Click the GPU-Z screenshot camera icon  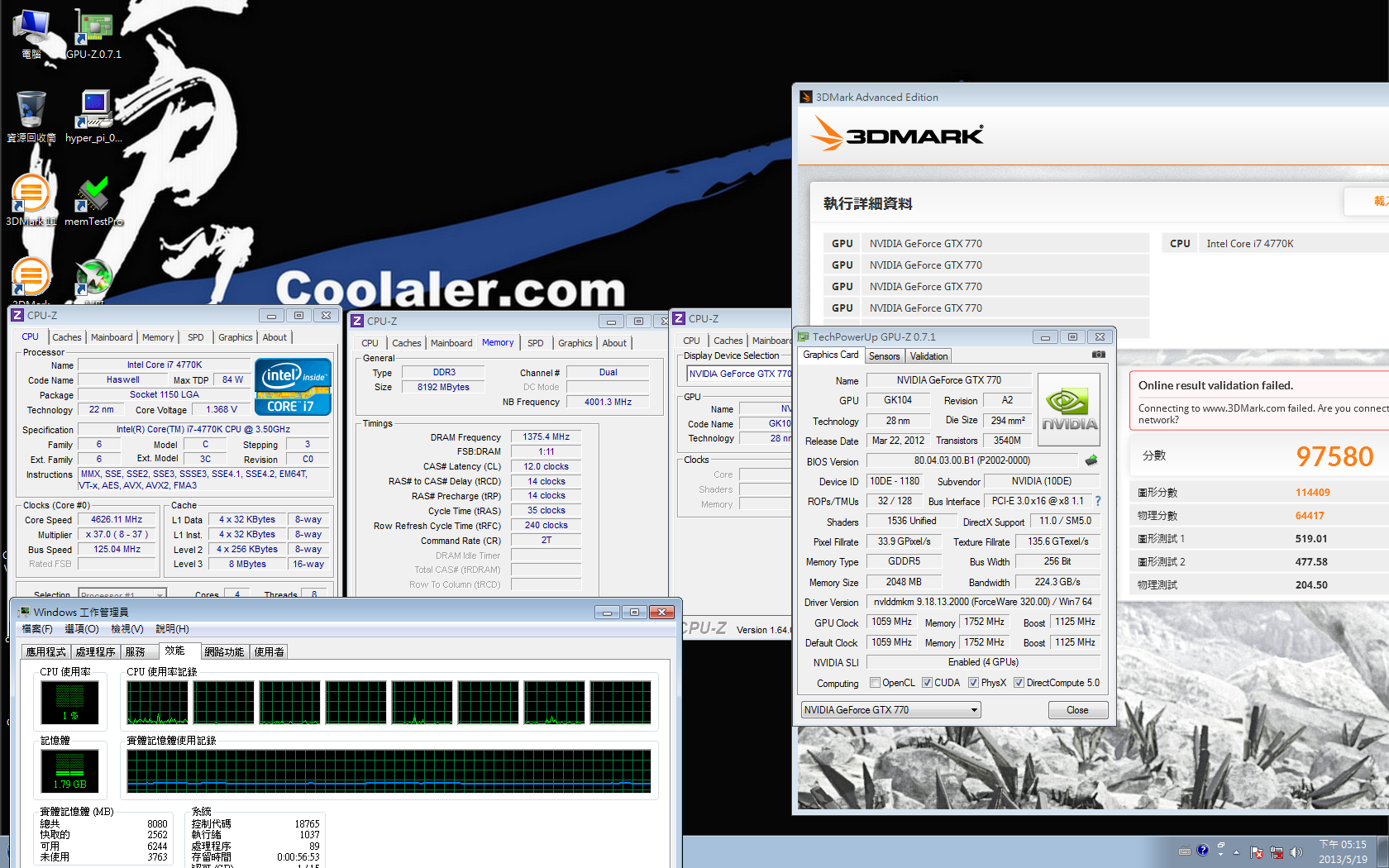tap(1098, 355)
